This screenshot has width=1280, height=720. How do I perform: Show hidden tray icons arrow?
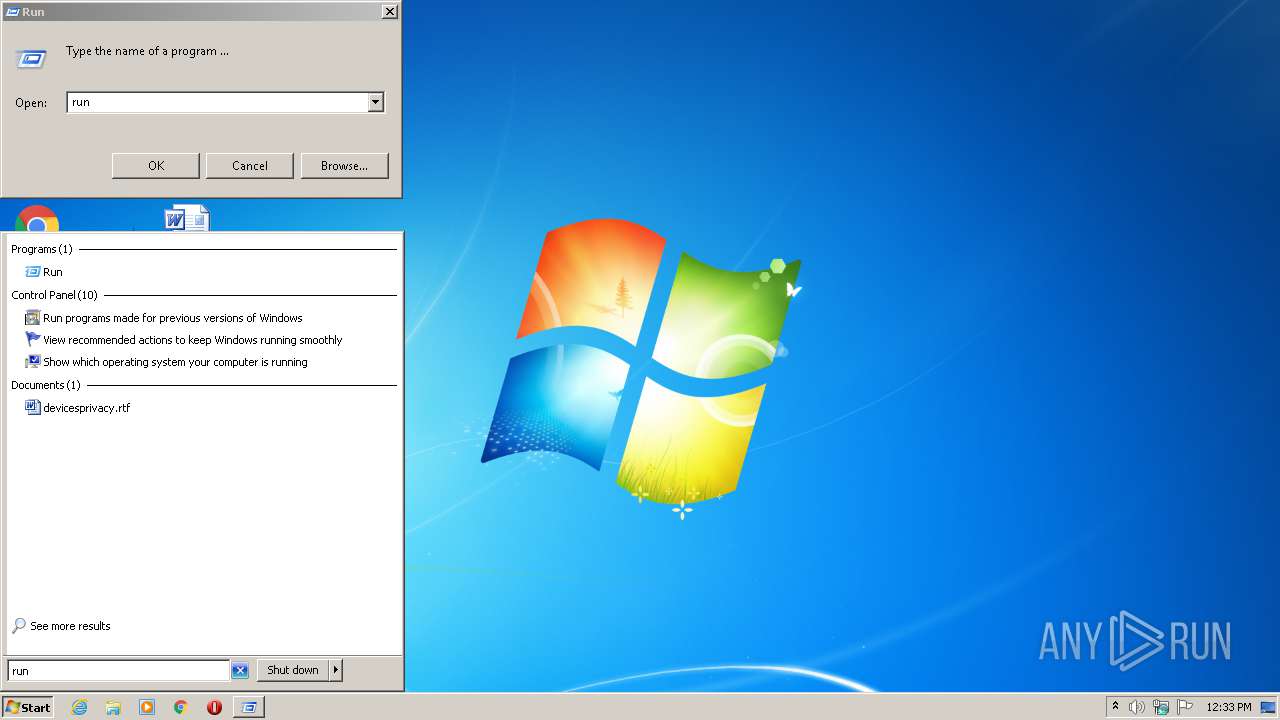(1116, 707)
